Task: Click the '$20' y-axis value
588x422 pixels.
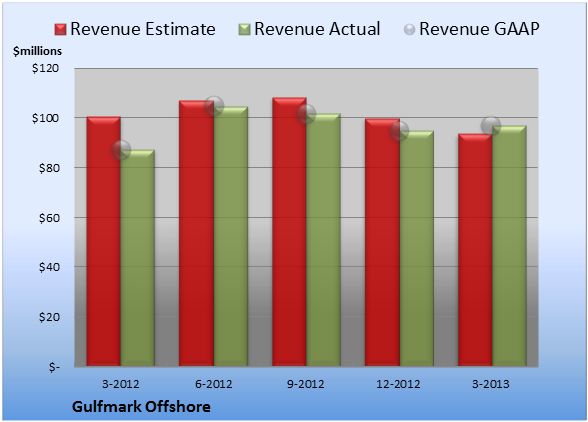Action: (x=49, y=317)
